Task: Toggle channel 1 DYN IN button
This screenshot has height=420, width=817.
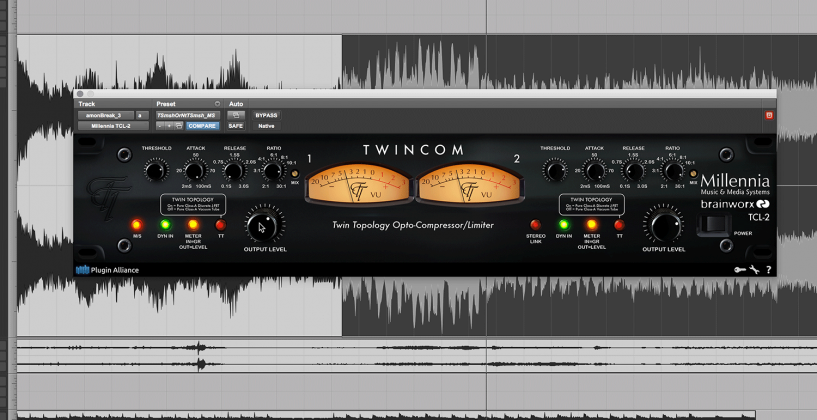Action: [165, 224]
